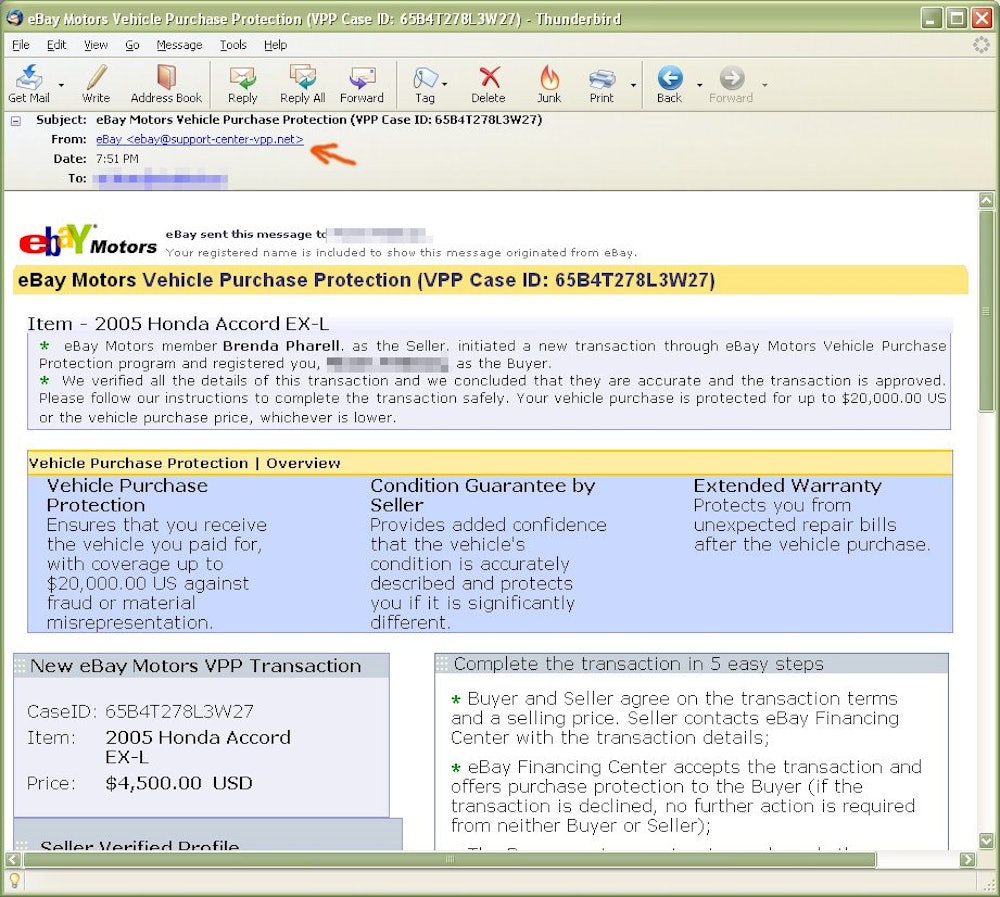The height and width of the screenshot is (897, 1000).
Task: Open Write new message
Action: (96, 84)
